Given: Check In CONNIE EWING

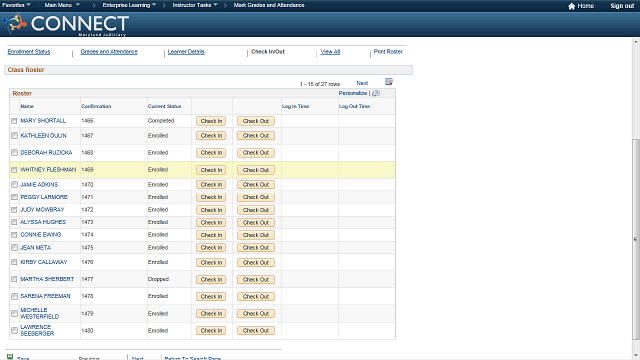Looking at the screenshot, I should [x=211, y=235].
